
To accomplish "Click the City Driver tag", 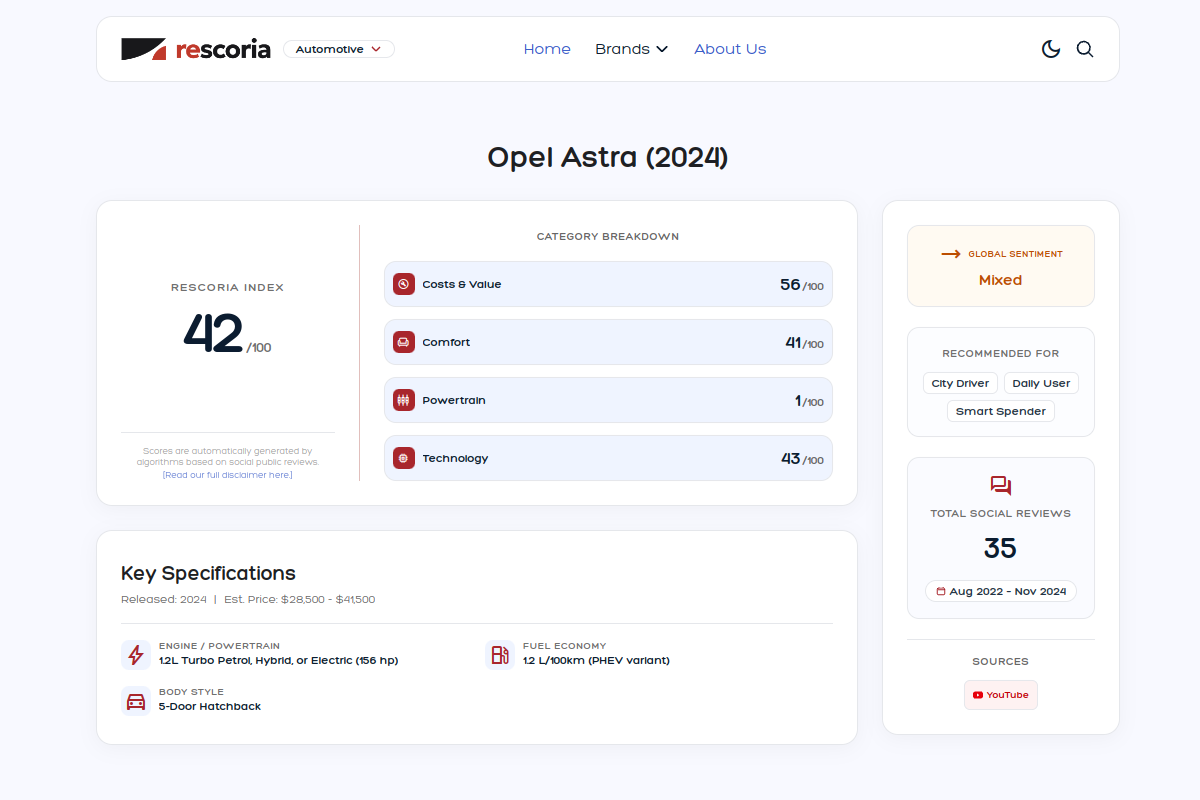I will [960, 383].
